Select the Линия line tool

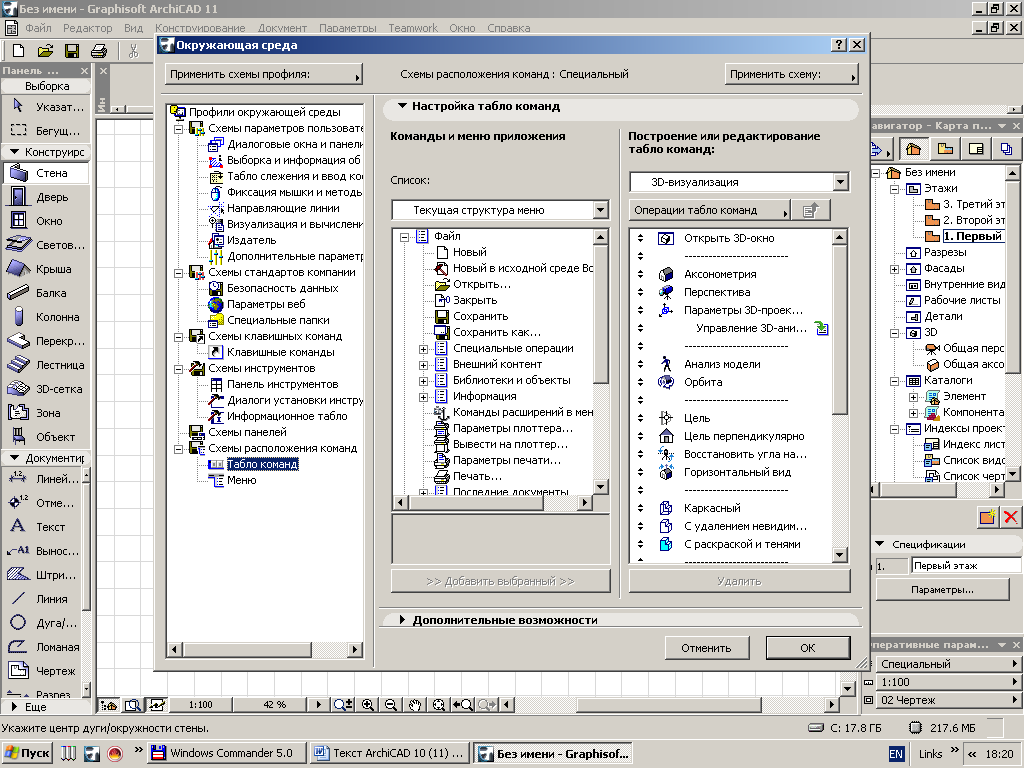[41, 599]
